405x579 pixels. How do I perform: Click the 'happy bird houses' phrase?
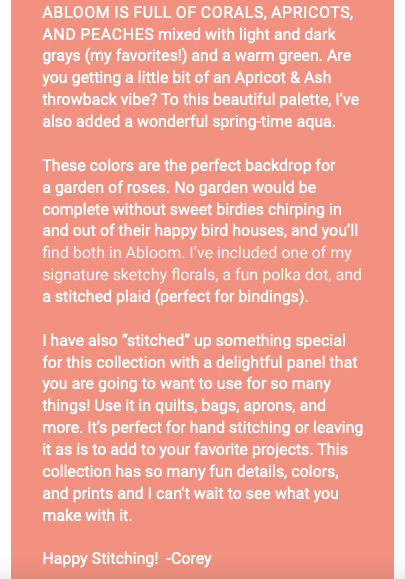(x=220, y=231)
